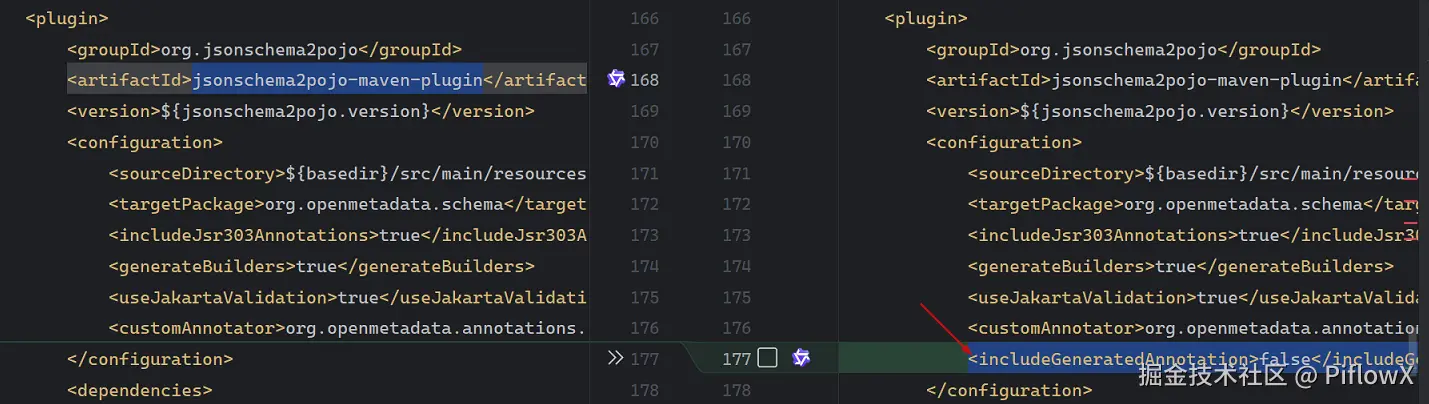Click highlighted jsonschema2pojo-maven-plugin text in left pane

[337, 80]
